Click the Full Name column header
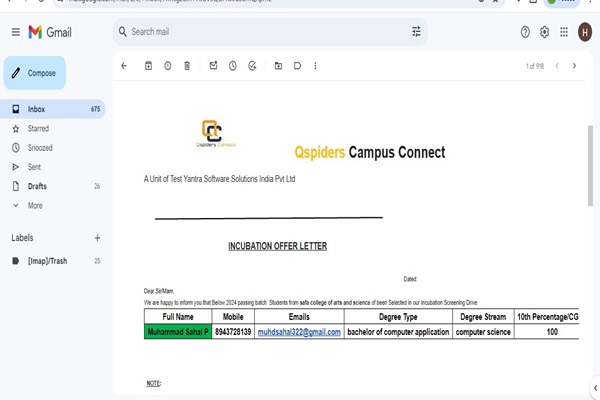600x400 pixels. 178,317
